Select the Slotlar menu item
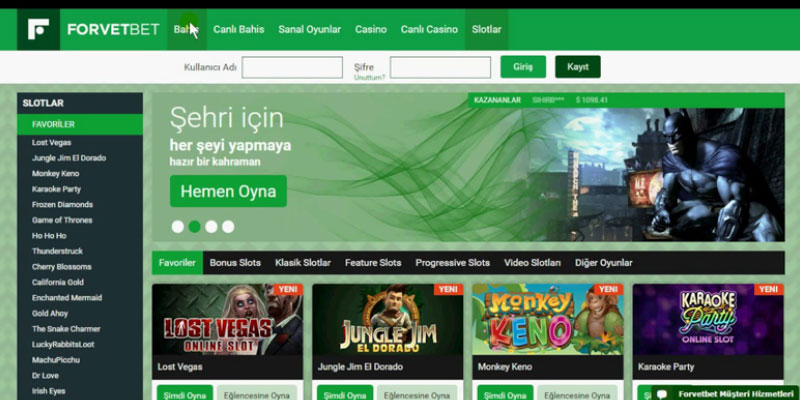Viewport: 800px width, 400px height. [x=487, y=29]
